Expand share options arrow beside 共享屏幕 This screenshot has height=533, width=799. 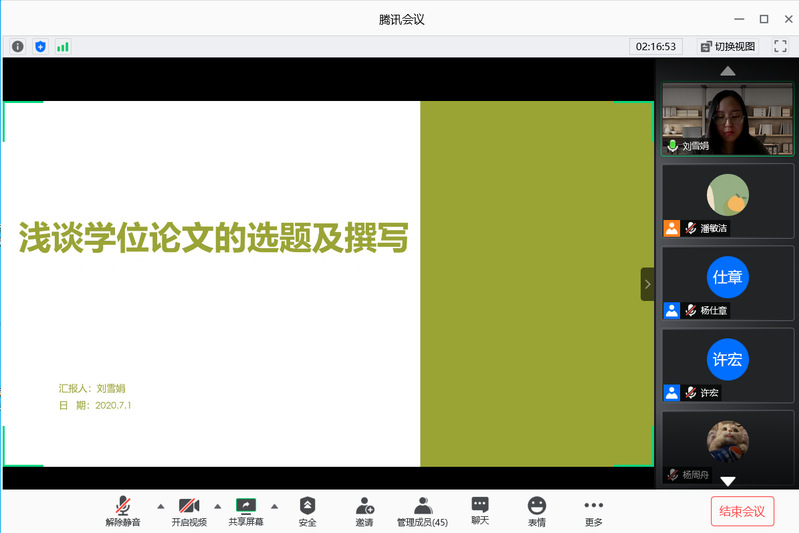tap(275, 506)
